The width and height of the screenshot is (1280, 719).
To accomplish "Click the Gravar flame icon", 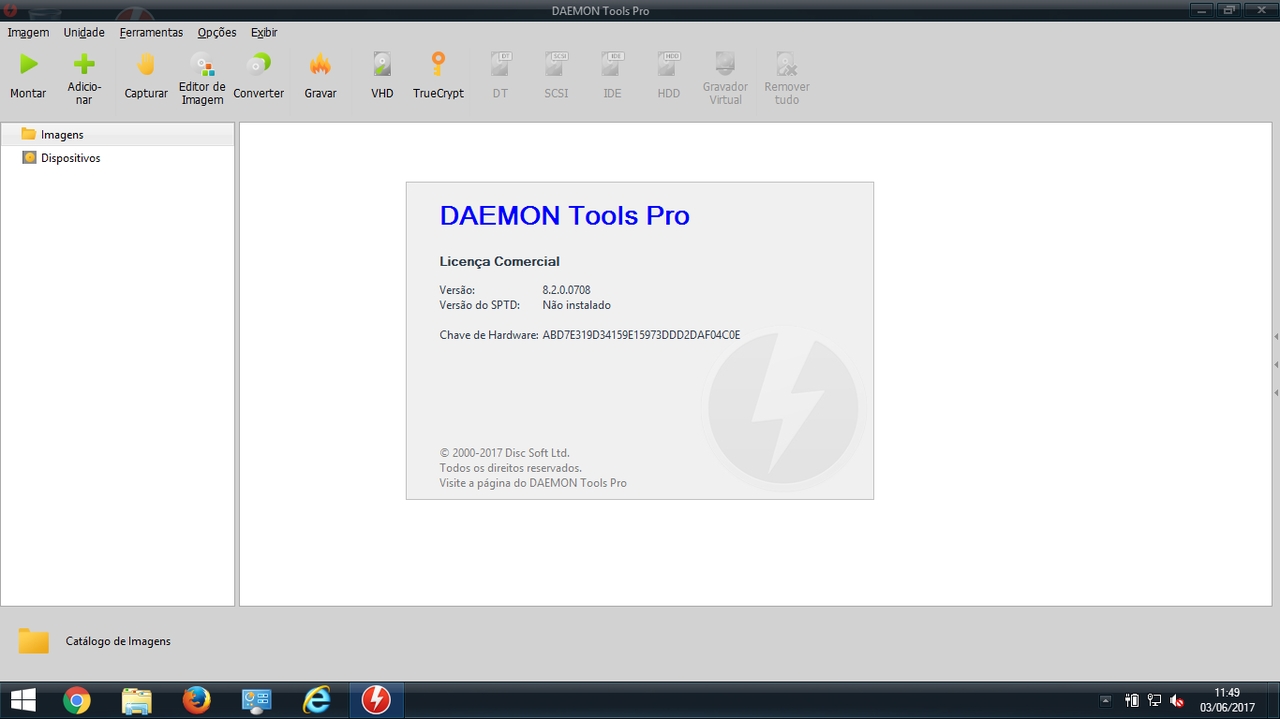I will 320,65.
